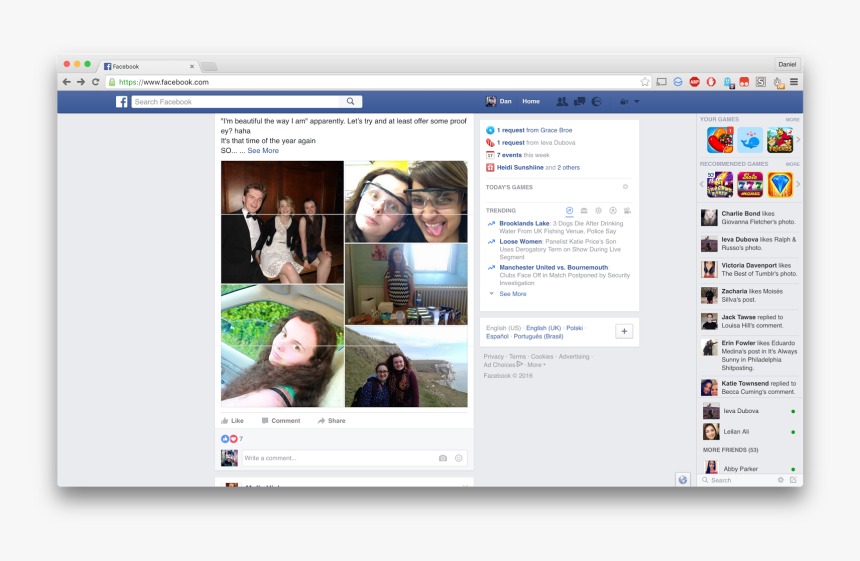This screenshot has height=561, width=860.
Task: Click the chat sidebar Search field
Action: (738, 480)
